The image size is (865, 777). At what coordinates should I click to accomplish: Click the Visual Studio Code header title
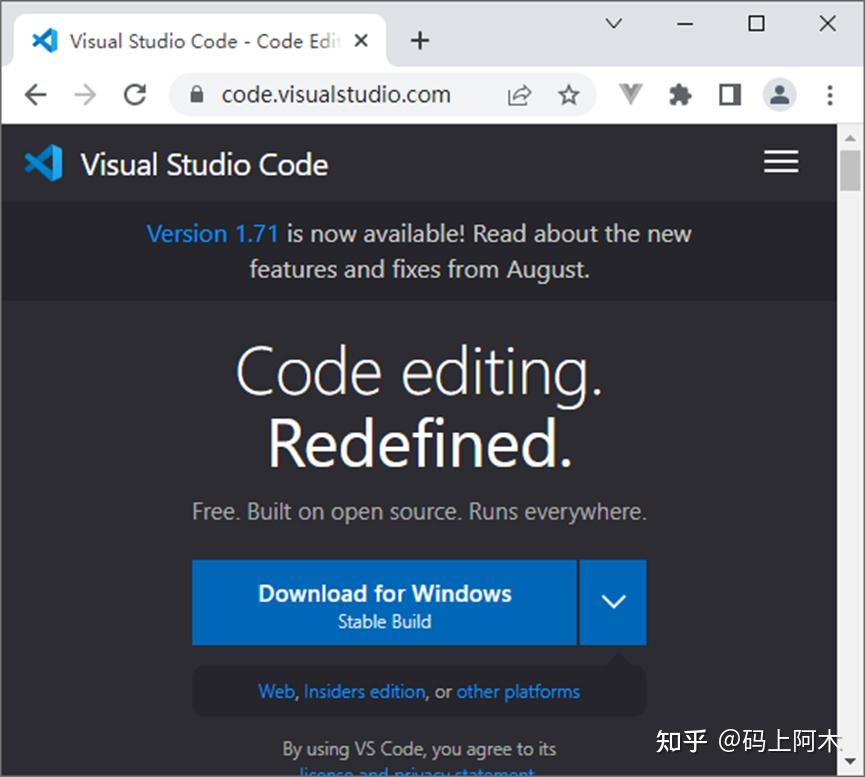pos(204,164)
